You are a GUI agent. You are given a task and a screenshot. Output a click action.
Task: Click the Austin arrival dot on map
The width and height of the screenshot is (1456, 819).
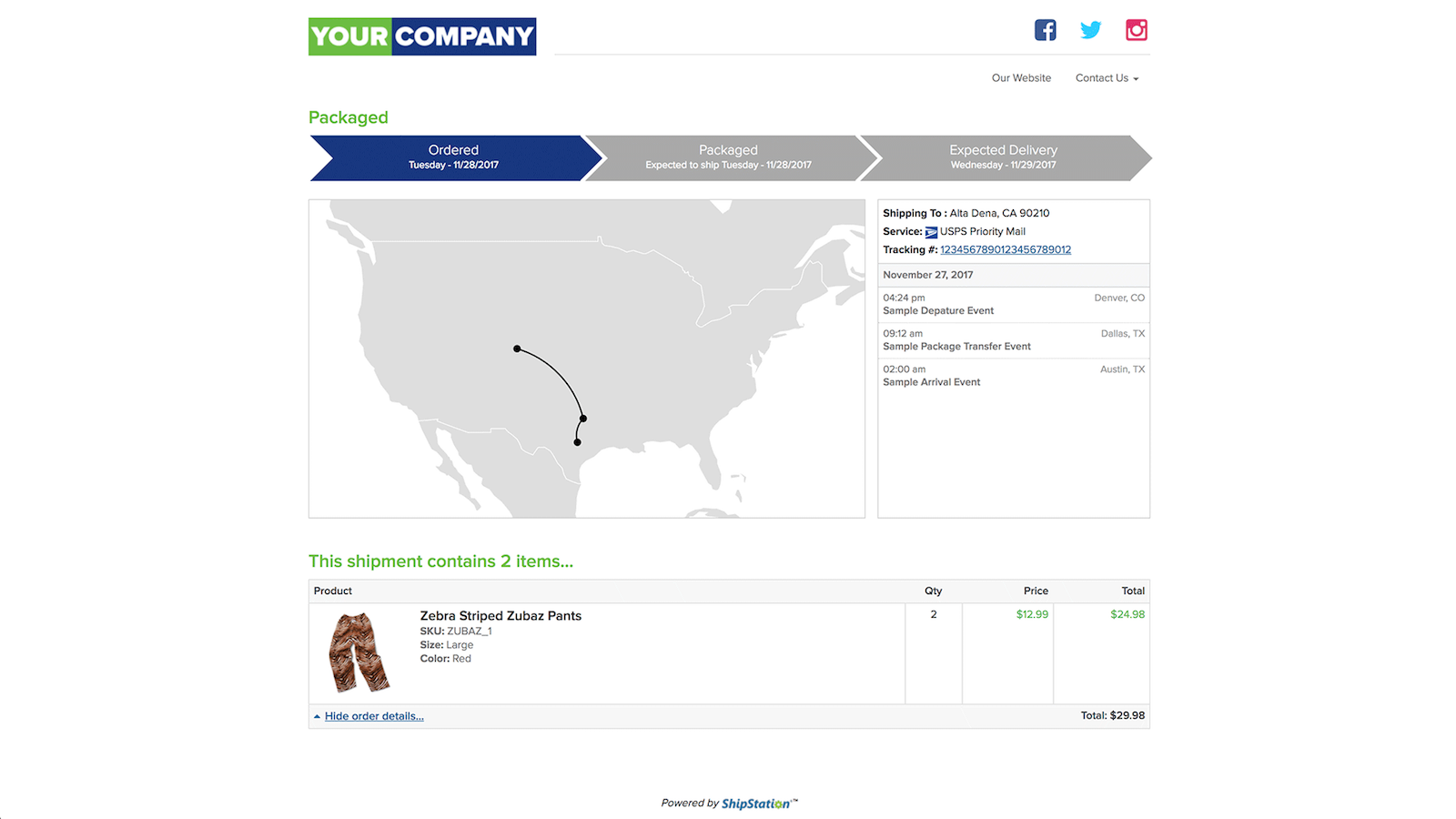pos(577,442)
